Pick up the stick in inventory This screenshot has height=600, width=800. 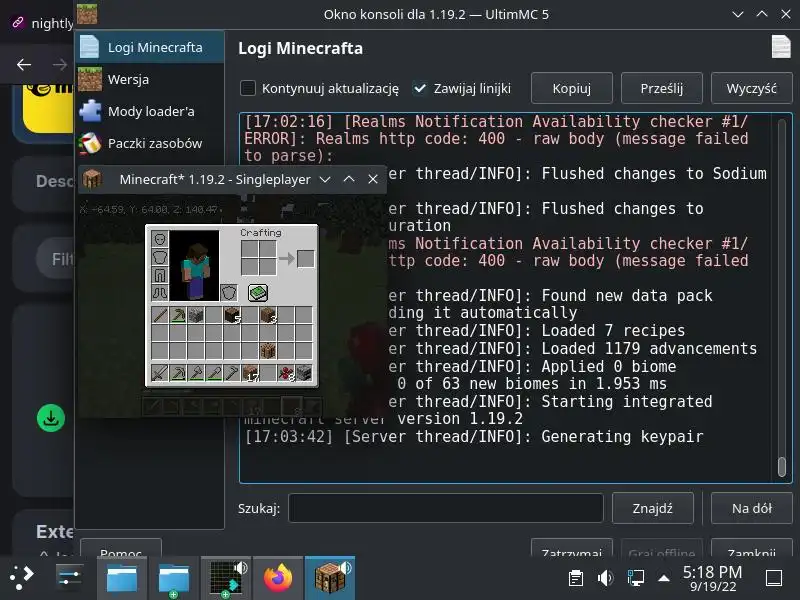[x=160, y=315]
